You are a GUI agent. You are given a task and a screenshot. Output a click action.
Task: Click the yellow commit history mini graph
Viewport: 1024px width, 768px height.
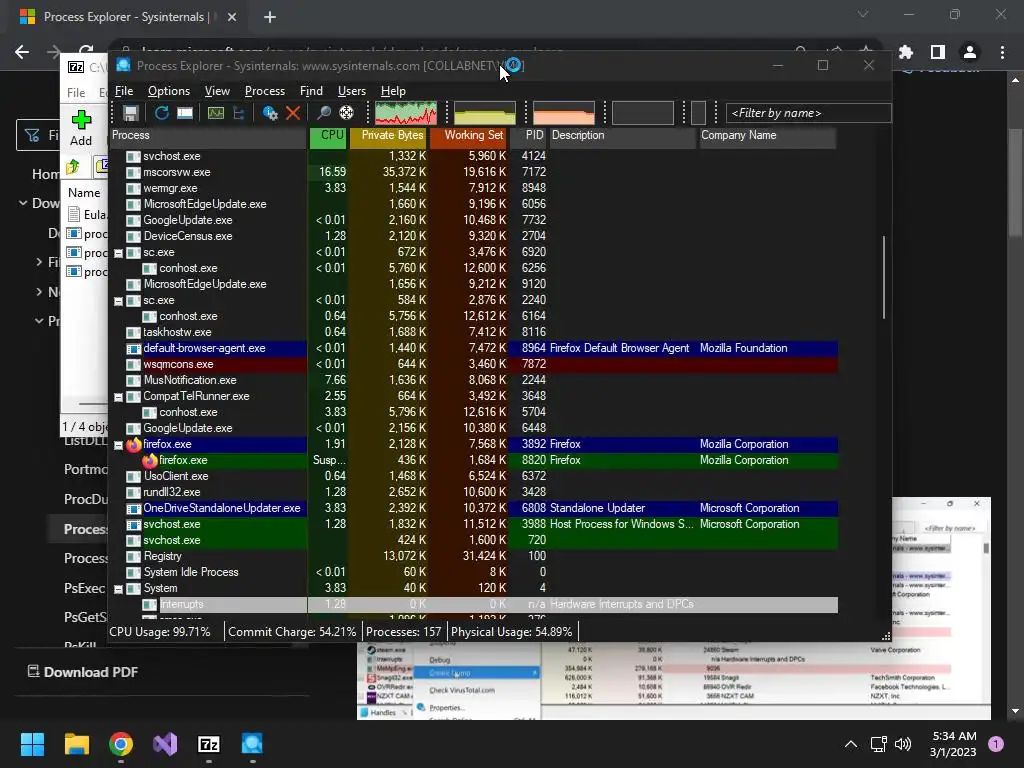pyautogui.click(x=485, y=113)
